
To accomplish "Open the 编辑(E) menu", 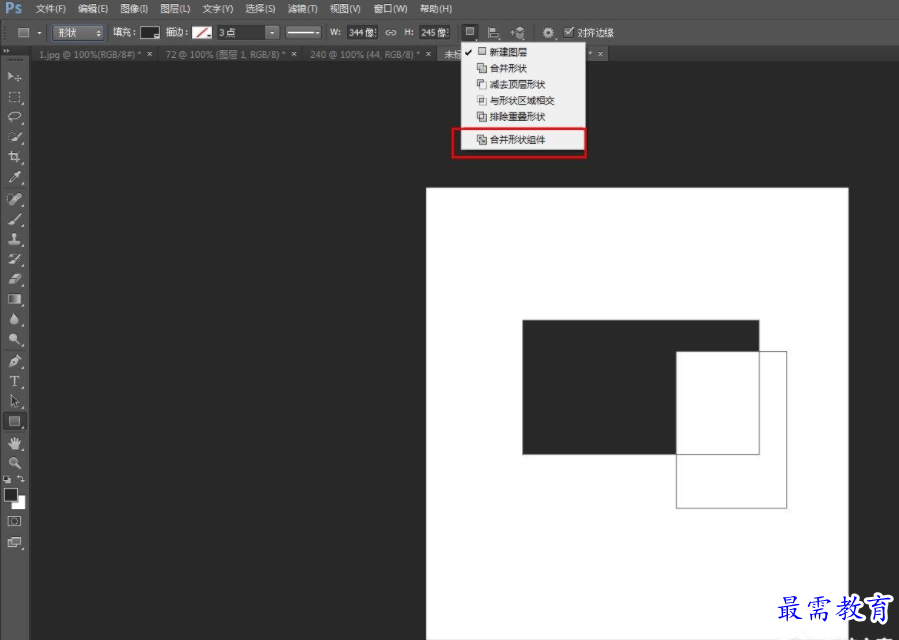I will click(93, 9).
